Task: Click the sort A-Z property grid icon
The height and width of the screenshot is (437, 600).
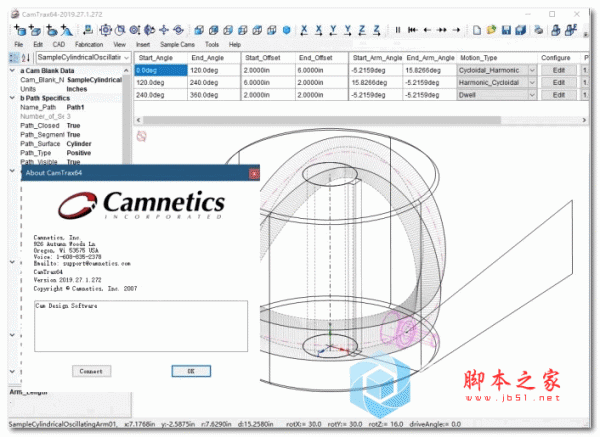Action: 26,58
